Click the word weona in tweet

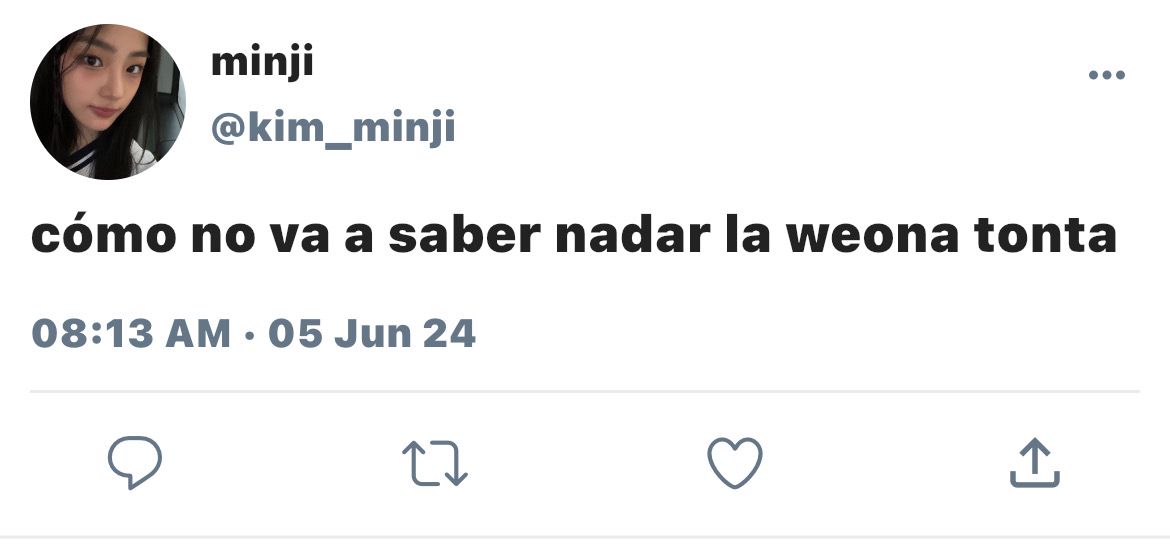pos(872,236)
